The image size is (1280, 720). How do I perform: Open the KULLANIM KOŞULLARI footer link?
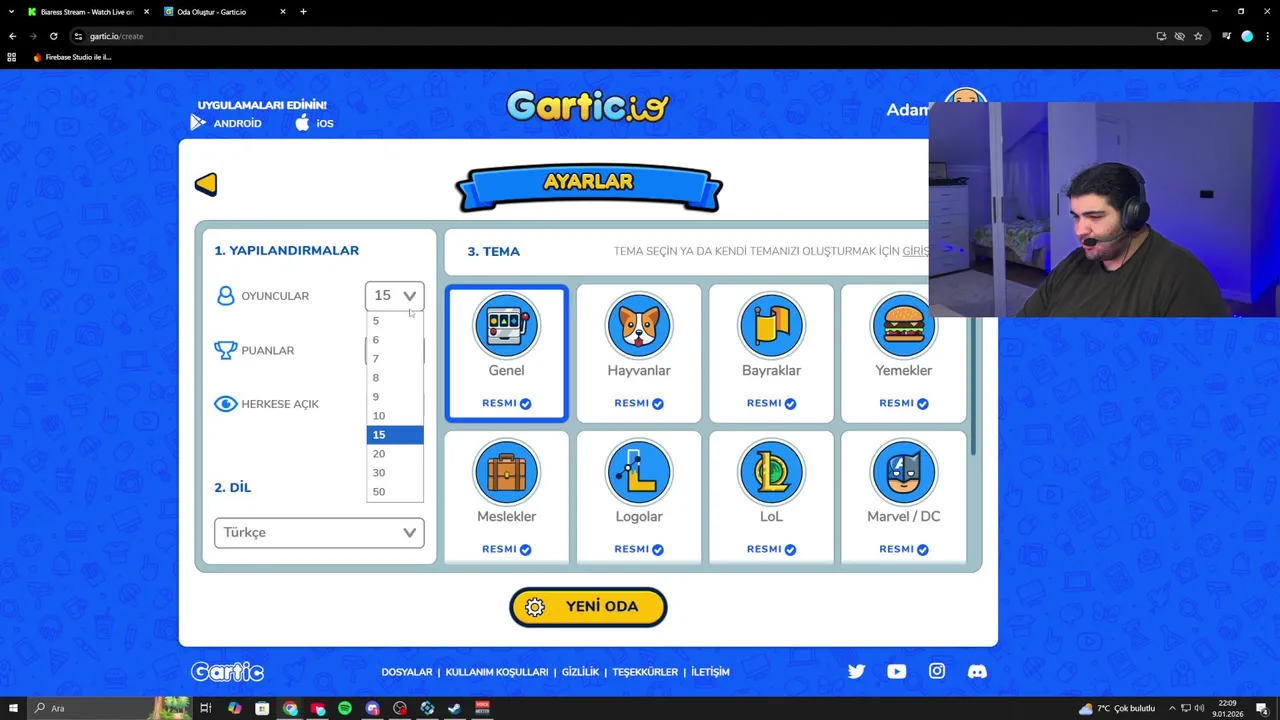[497, 672]
